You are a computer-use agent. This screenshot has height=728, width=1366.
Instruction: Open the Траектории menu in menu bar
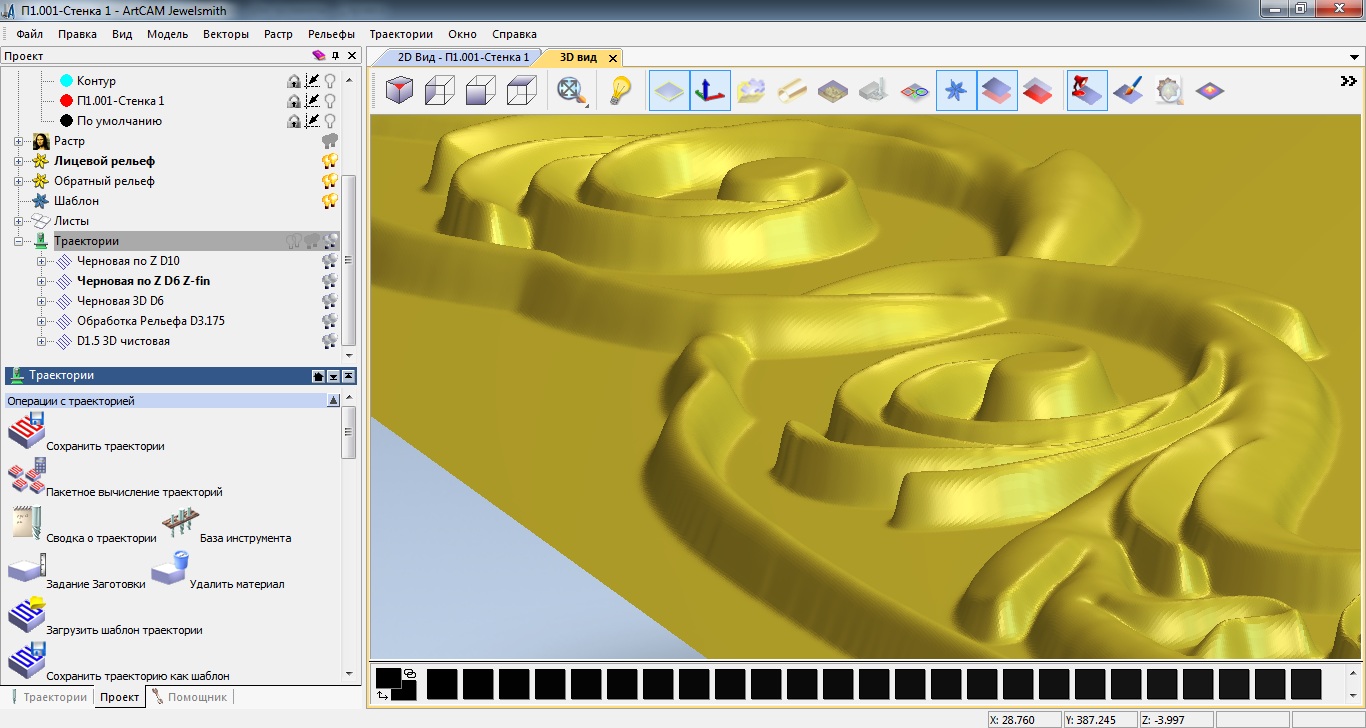[401, 34]
